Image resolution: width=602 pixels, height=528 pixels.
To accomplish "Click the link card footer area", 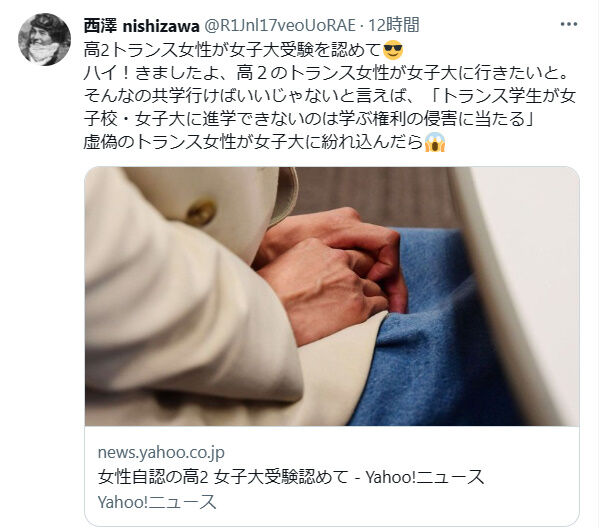I will [332, 476].
